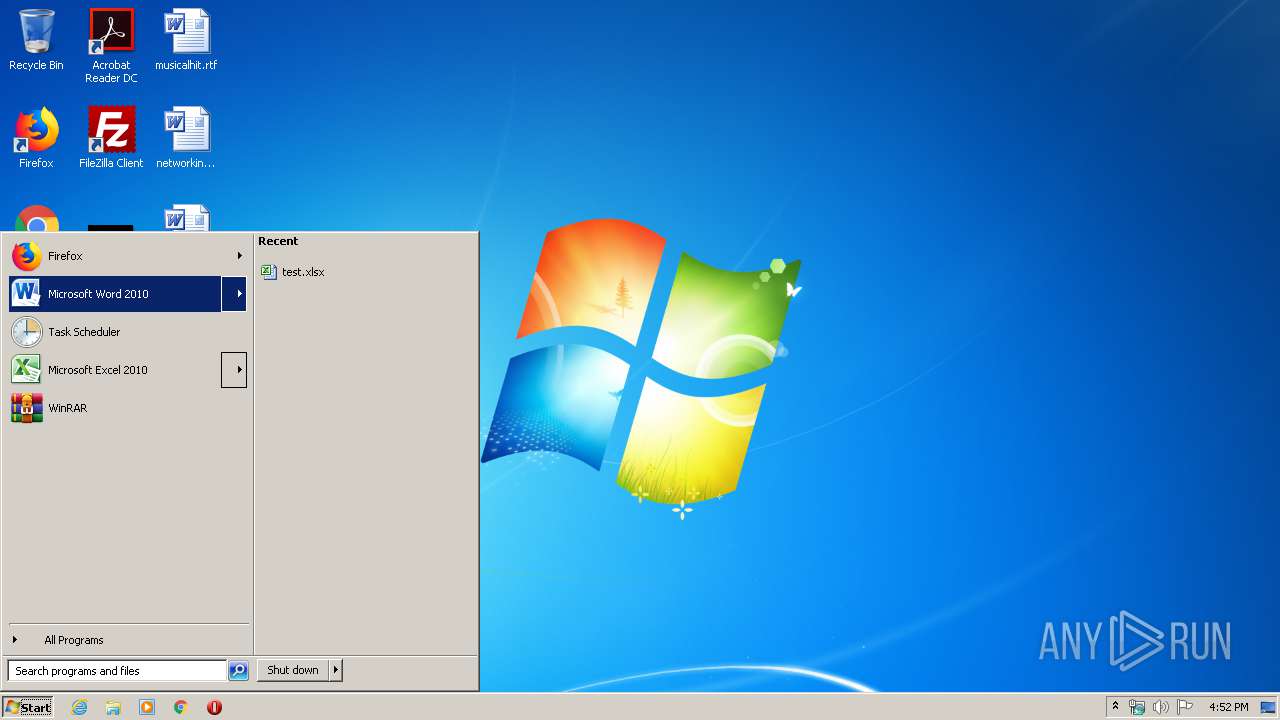The image size is (1280, 720).
Task: Show hidden tray icons arrow
Action: 1115,707
